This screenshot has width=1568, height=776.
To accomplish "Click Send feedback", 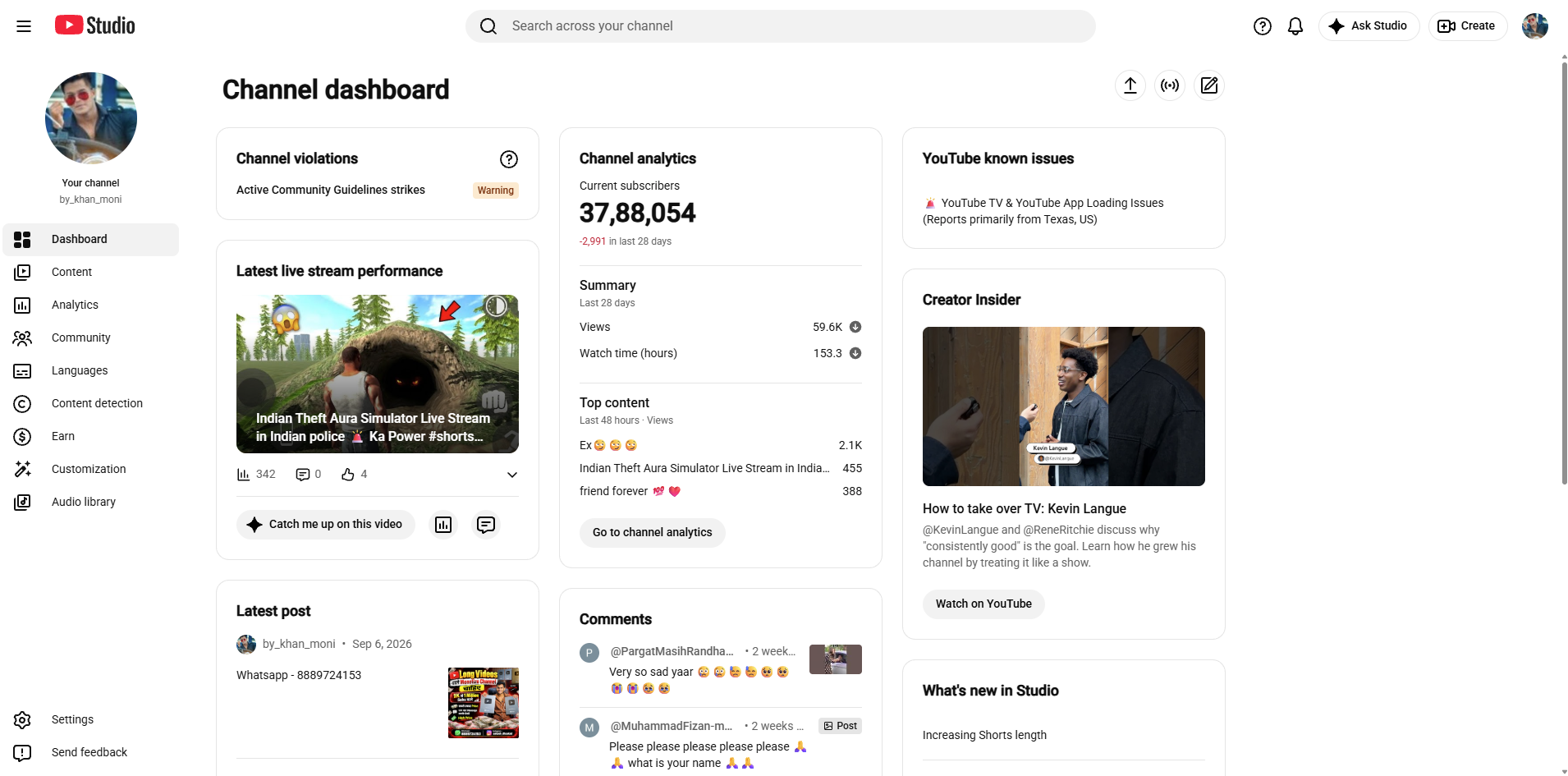I will point(91,753).
